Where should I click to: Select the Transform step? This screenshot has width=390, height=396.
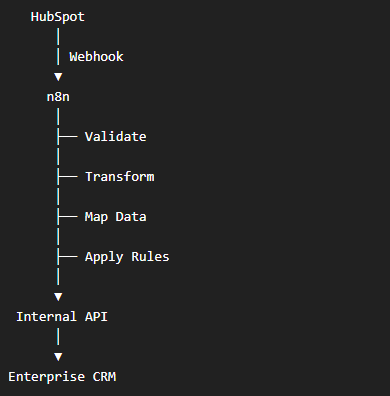120,177
